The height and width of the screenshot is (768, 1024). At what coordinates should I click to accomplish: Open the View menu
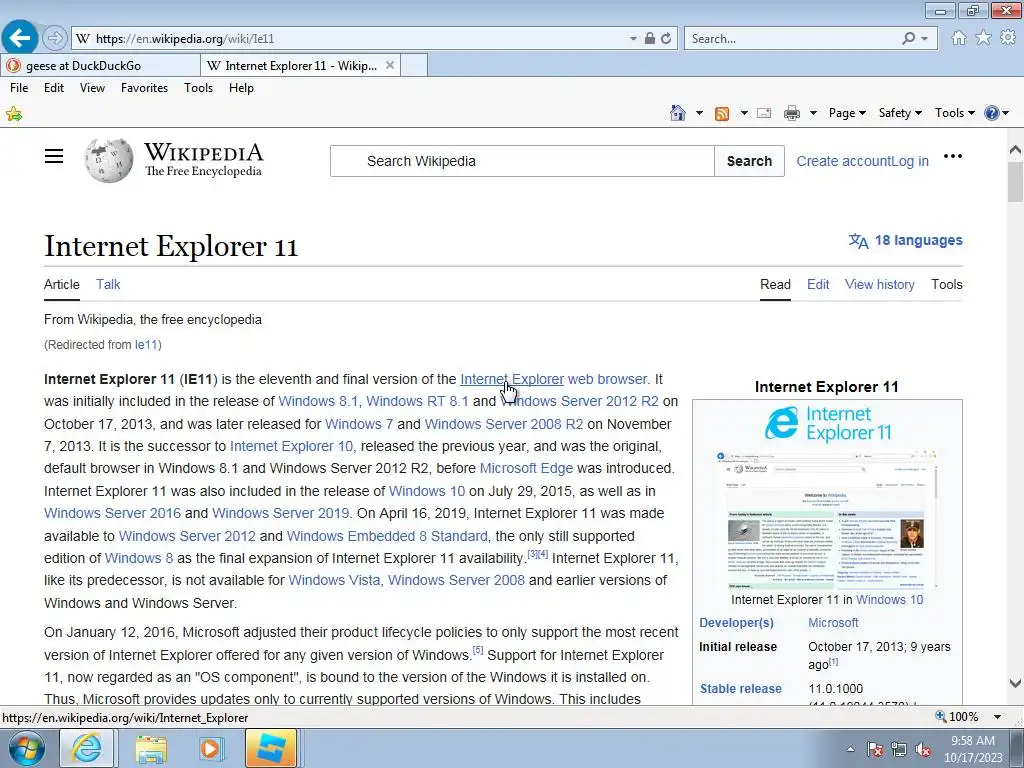[92, 88]
